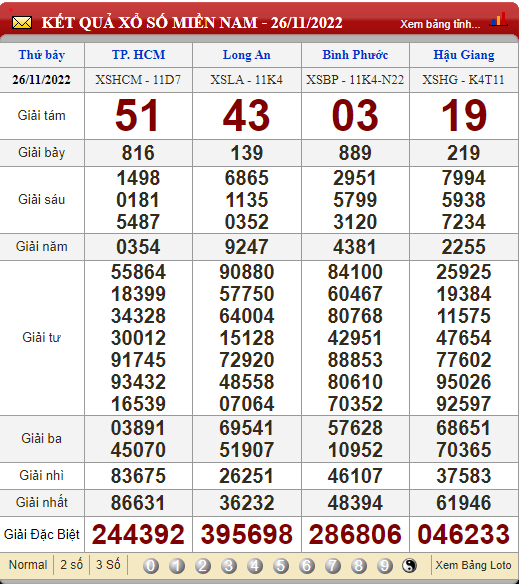This screenshot has width=523, height=584.
Task: Filter by digit 2 ball
Action: [x=203, y=566]
